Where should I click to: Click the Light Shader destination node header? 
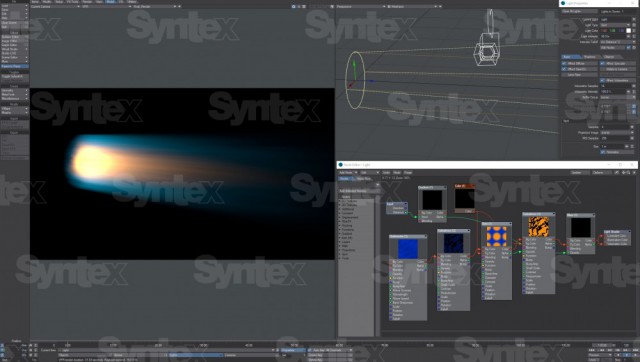(617, 232)
